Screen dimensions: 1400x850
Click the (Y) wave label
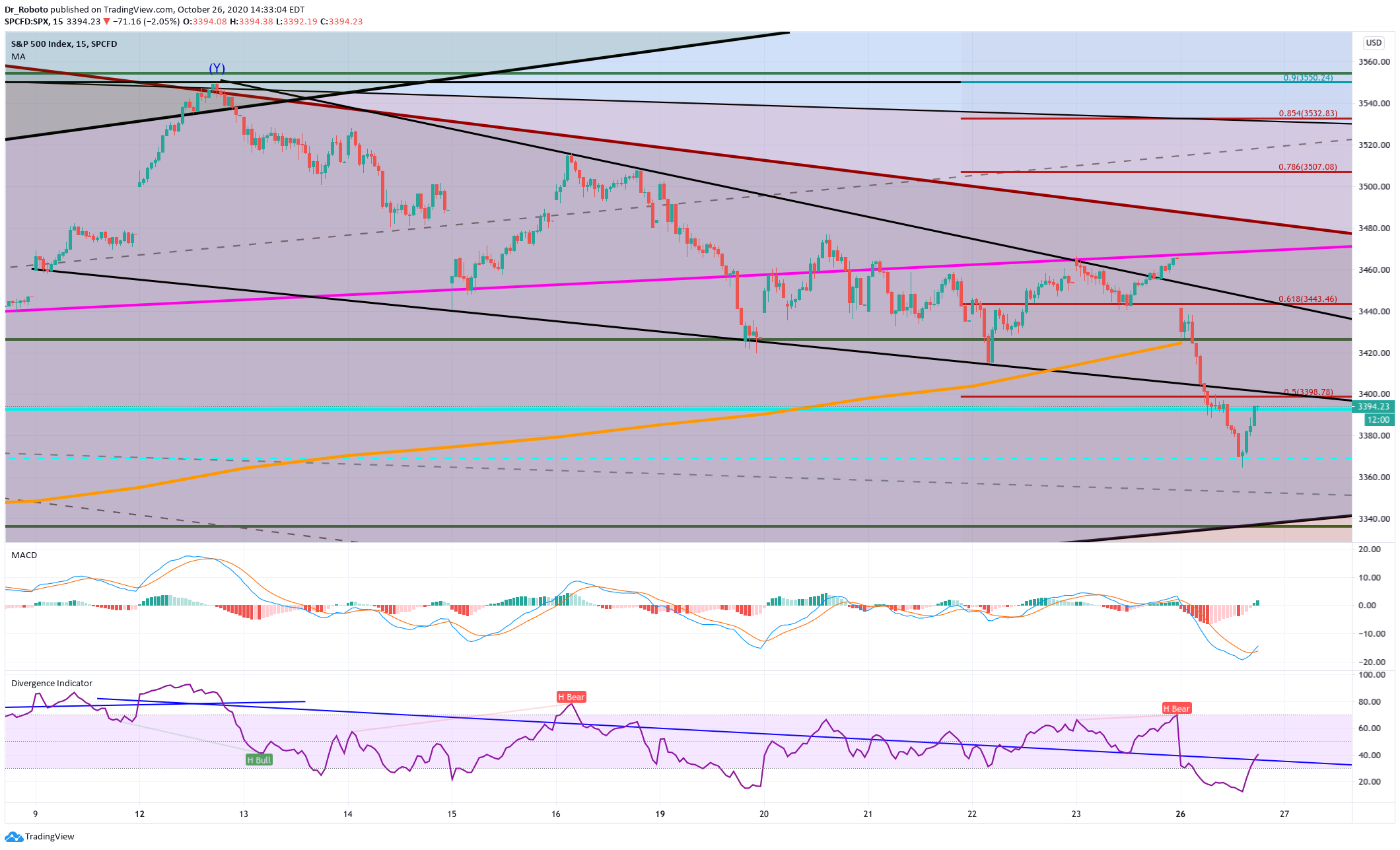[217, 68]
